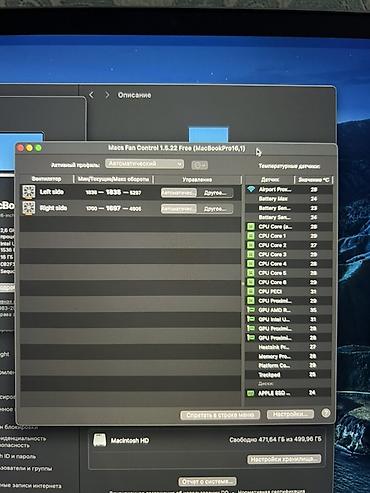Go back using the left chevron in System Settings
Screen dimensions: 370x493
[91, 95]
